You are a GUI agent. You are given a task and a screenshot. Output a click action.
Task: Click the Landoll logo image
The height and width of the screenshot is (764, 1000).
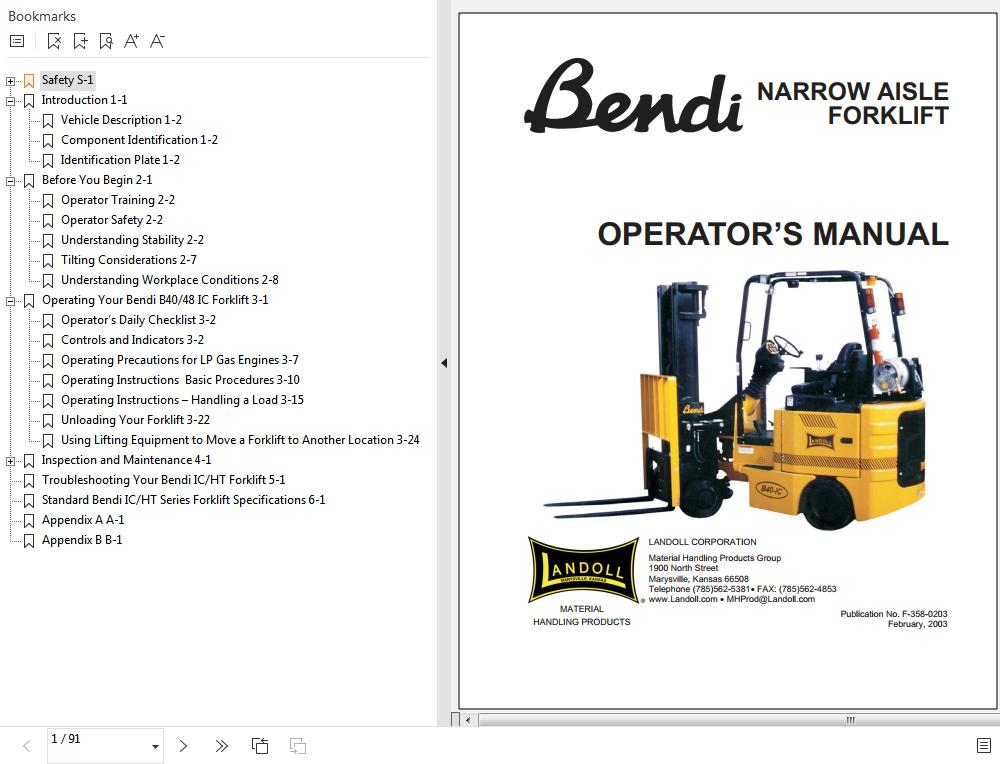[x=584, y=569]
